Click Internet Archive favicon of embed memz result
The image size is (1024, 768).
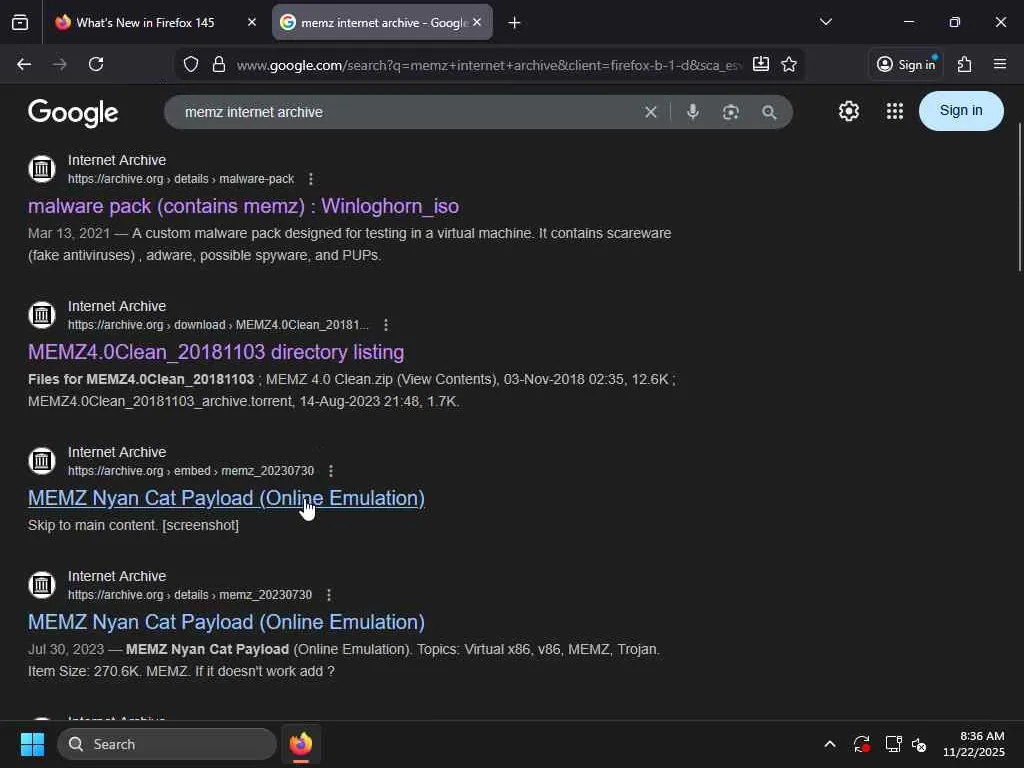pyautogui.click(x=42, y=460)
